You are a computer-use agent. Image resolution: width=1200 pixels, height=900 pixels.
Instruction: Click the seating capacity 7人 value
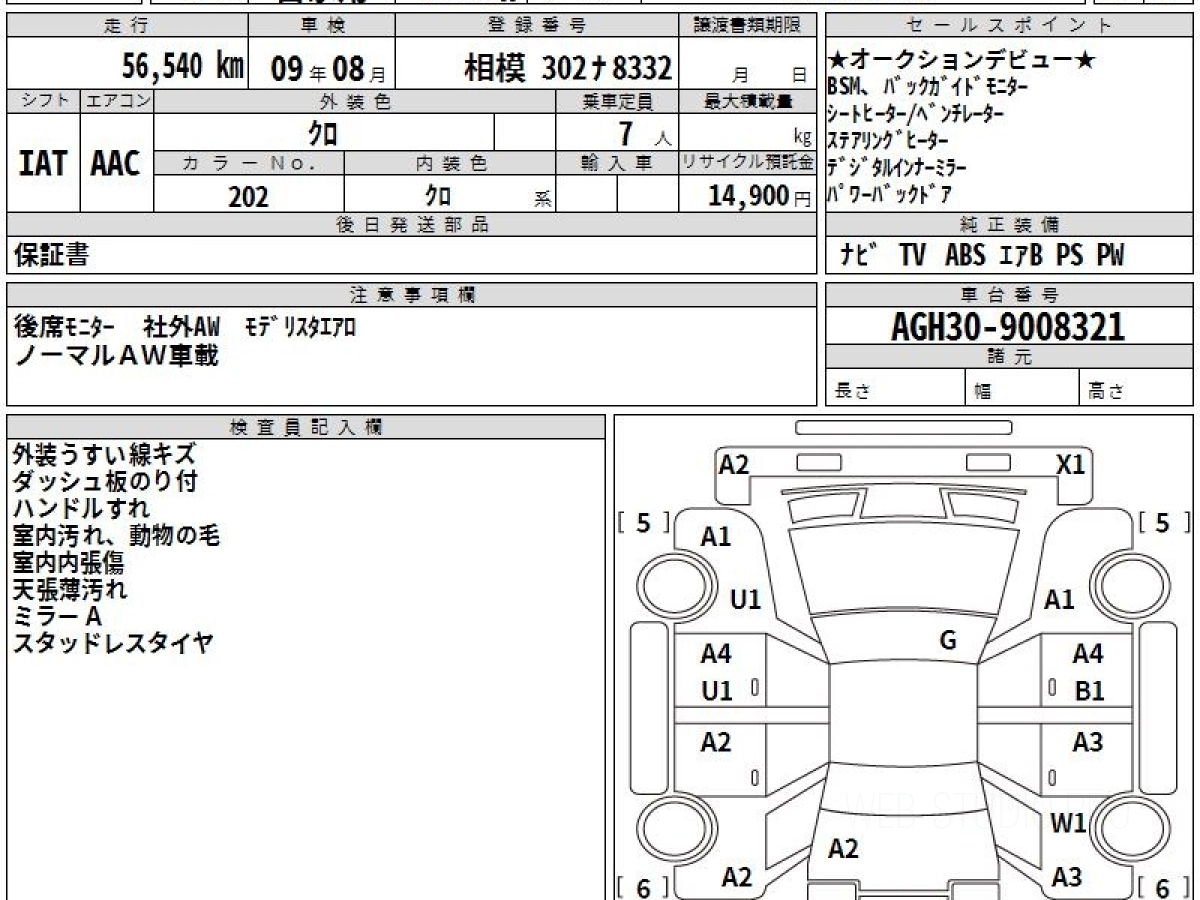click(x=645, y=132)
